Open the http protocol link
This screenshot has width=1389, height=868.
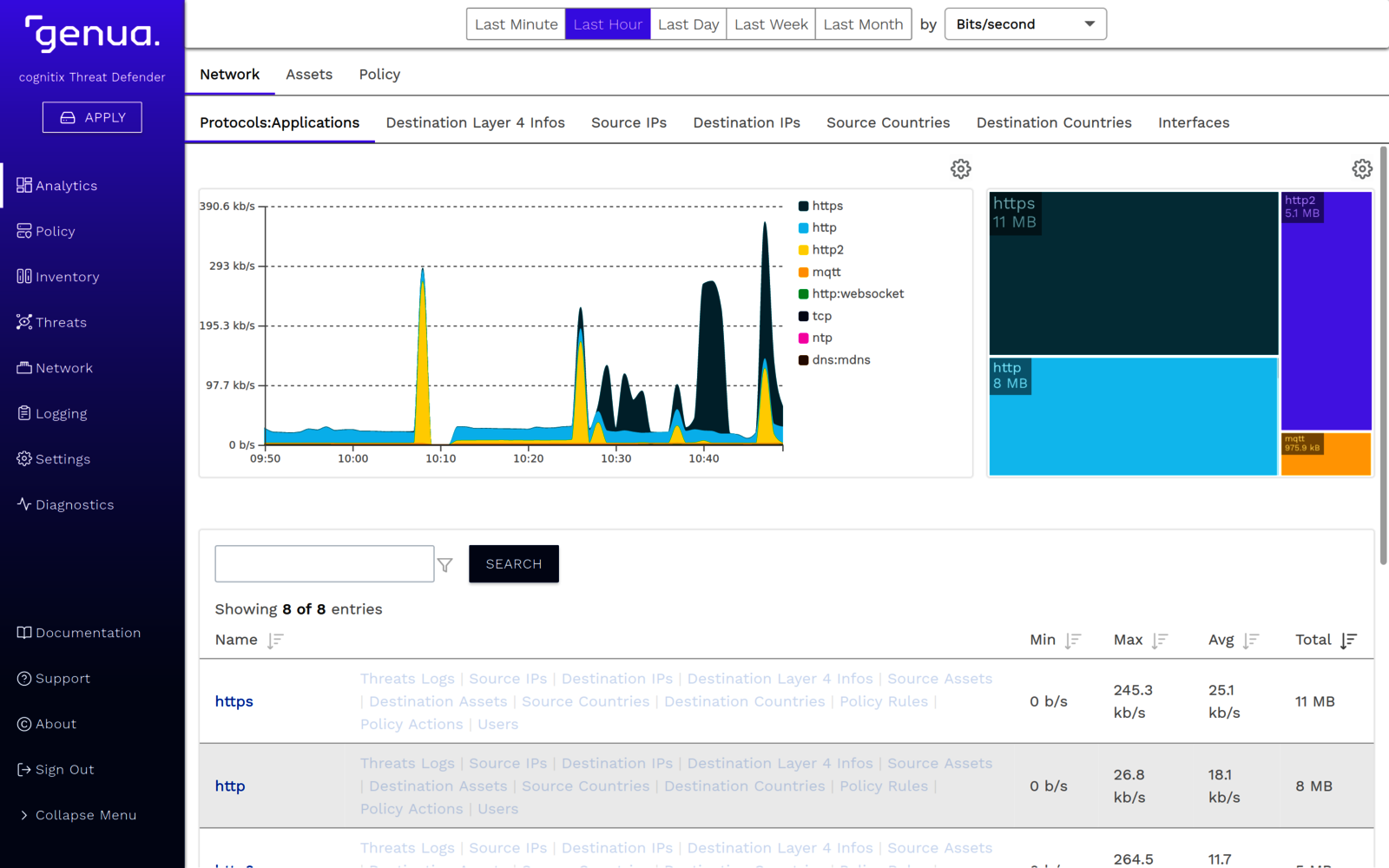(x=230, y=786)
